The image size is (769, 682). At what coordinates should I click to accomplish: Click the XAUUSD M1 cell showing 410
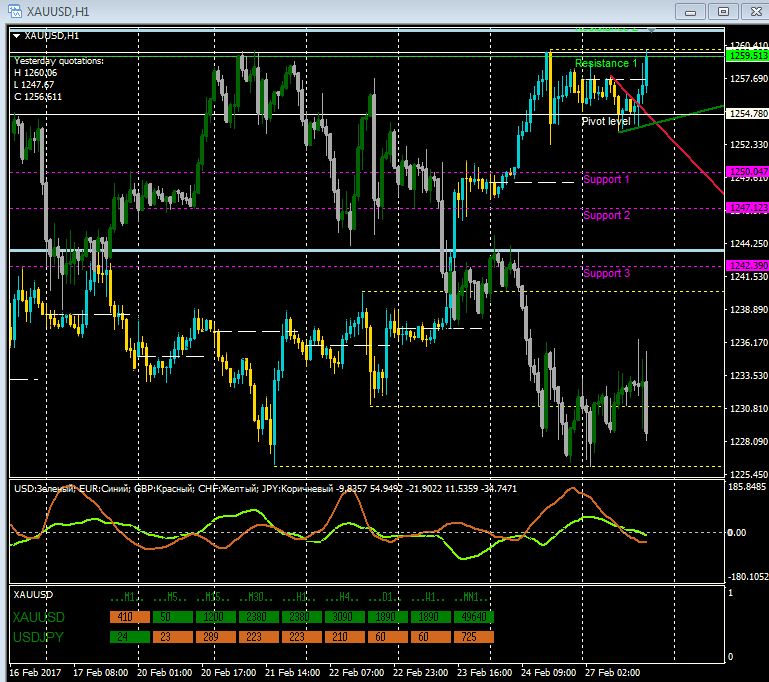pos(129,616)
